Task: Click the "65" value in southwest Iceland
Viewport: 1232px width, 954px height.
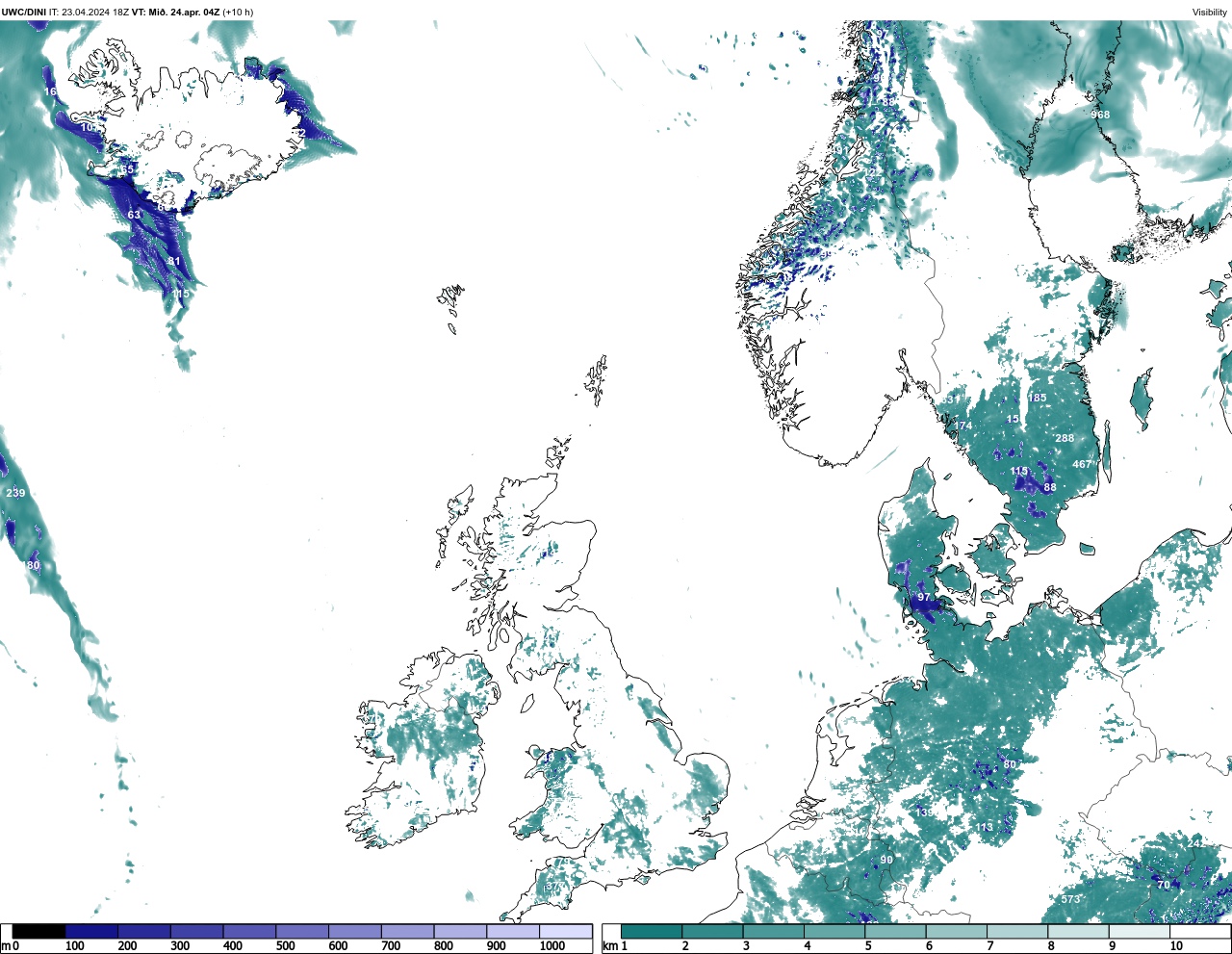Action: pos(127,169)
